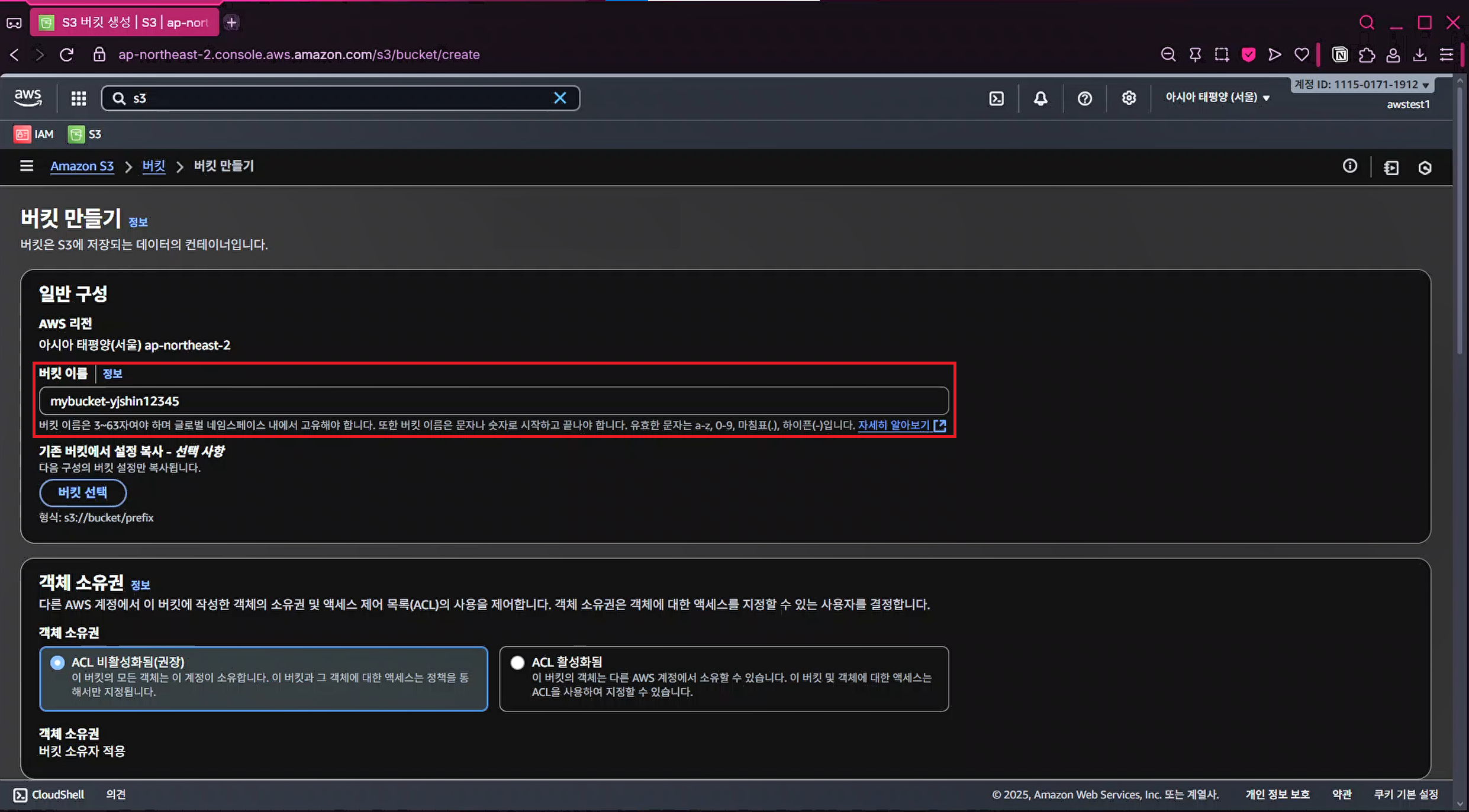This screenshot has height=812, width=1469.
Task: Select the ACL 활성화됨 radio option
Action: coord(518,662)
